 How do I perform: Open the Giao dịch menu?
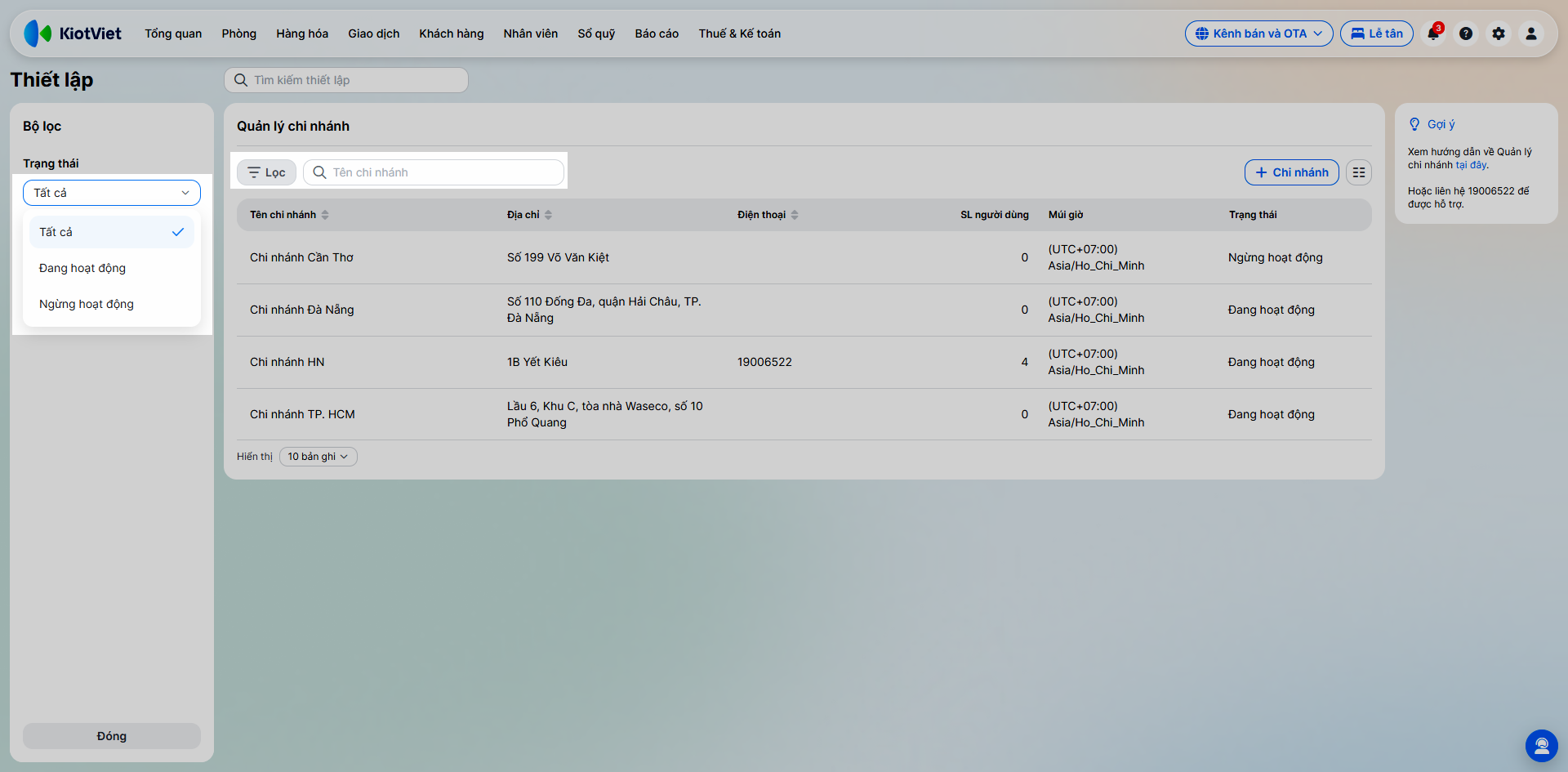pos(374,33)
